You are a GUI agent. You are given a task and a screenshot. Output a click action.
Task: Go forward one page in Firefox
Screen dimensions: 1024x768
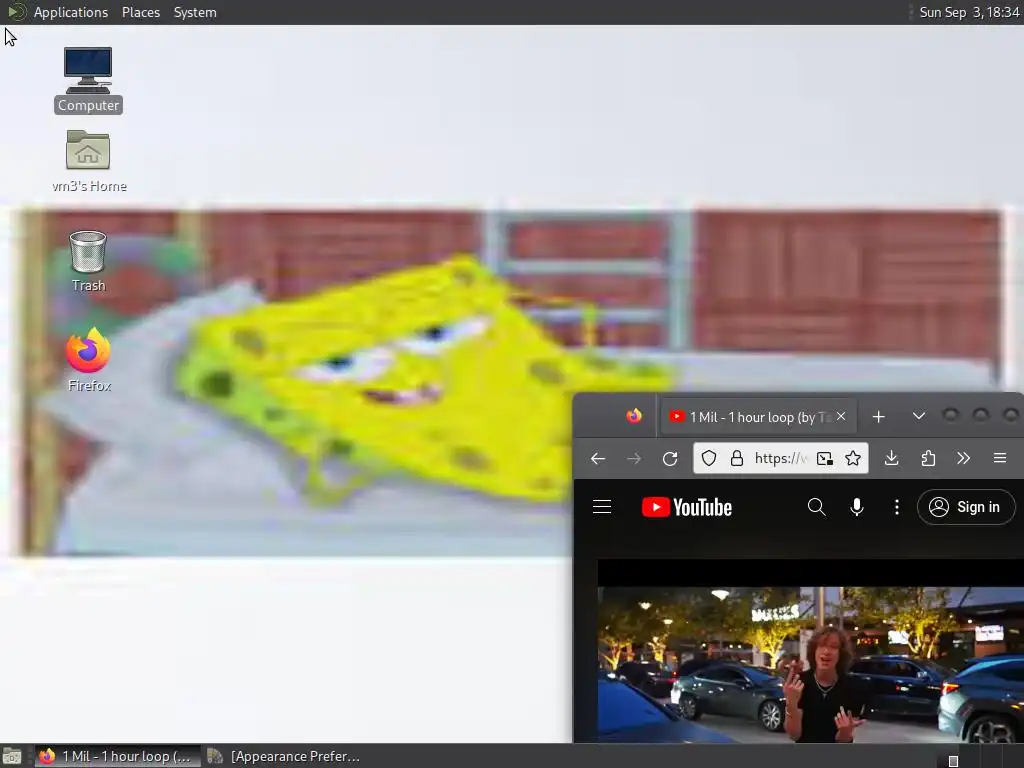coord(633,458)
